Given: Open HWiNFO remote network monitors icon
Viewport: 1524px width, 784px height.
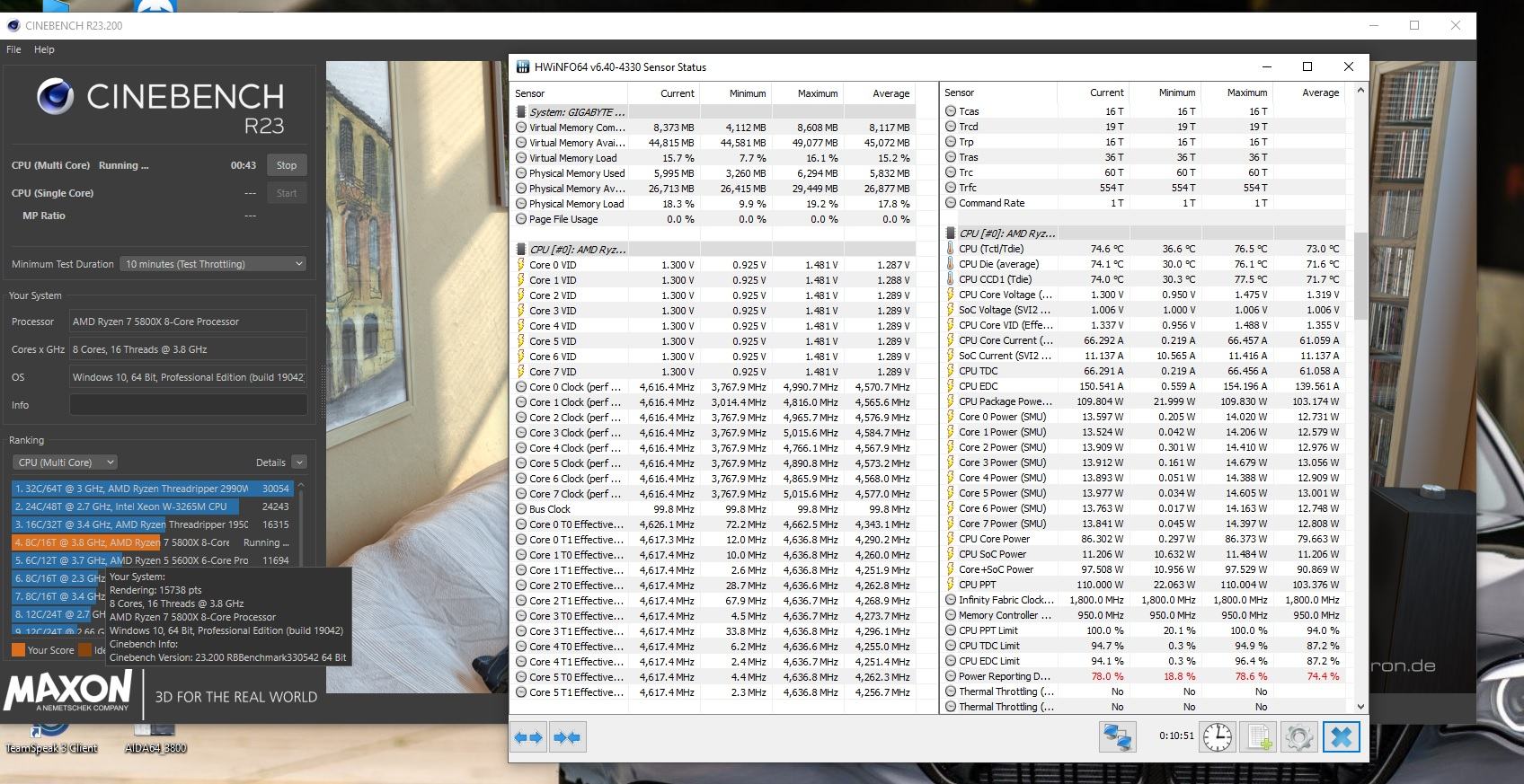Looking at the screenshot, I should click(x=1117, y=737).
